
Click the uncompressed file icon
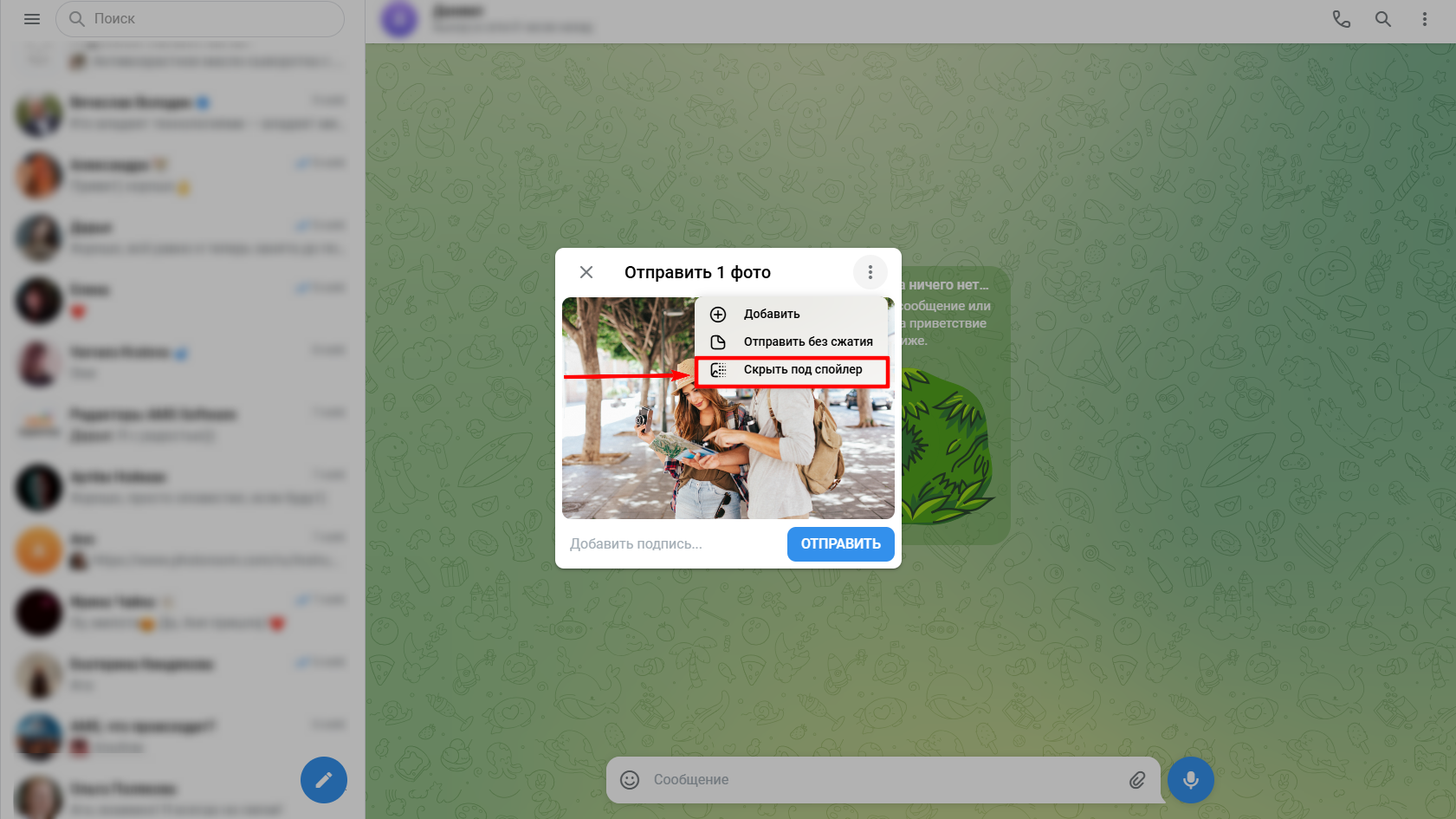(718, 342)
